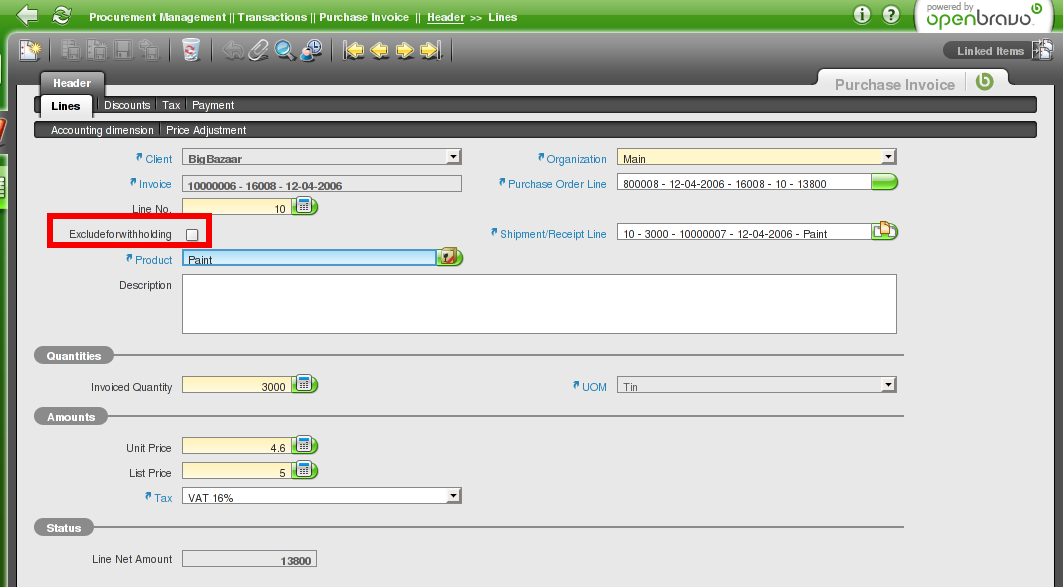
Task: Click the delete record trash icon
Action: pos(191,50)
